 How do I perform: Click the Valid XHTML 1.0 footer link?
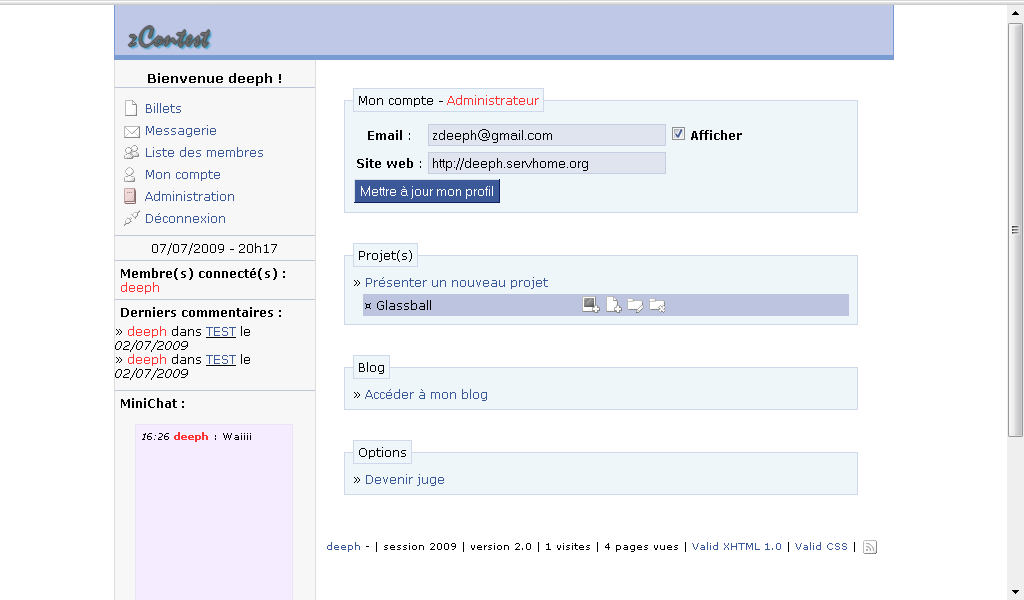pos(737,547)
